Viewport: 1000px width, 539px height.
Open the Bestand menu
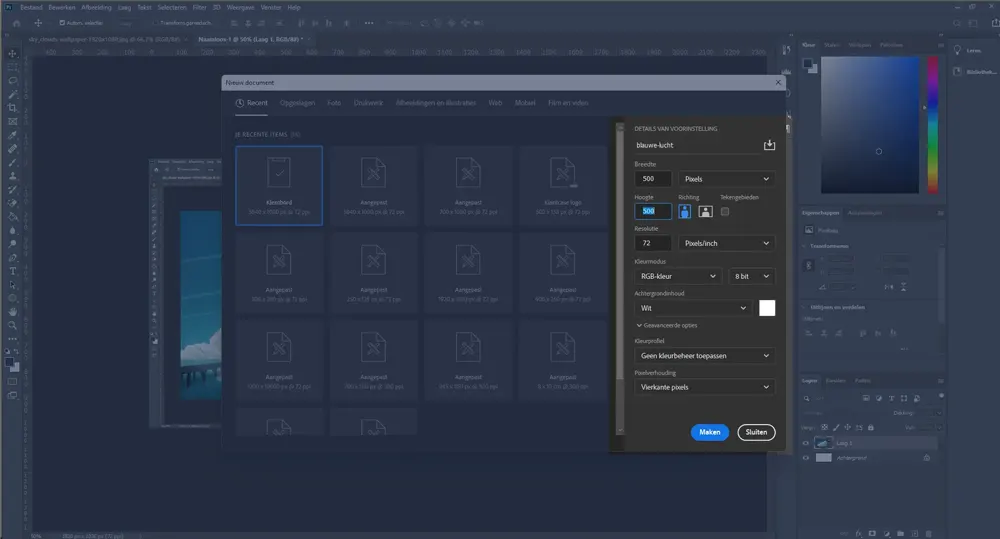click(x=31, y=8)
